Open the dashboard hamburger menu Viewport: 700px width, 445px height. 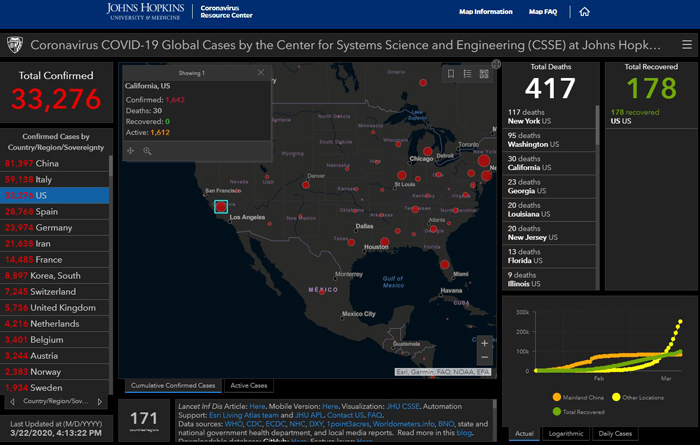click(x=687, y=45)
